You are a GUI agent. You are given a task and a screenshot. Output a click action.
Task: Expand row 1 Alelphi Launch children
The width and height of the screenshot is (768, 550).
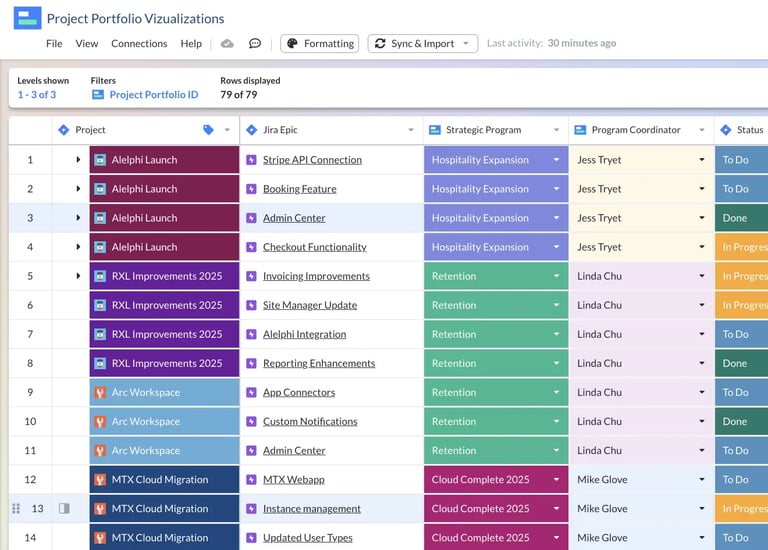pos(78,160)
